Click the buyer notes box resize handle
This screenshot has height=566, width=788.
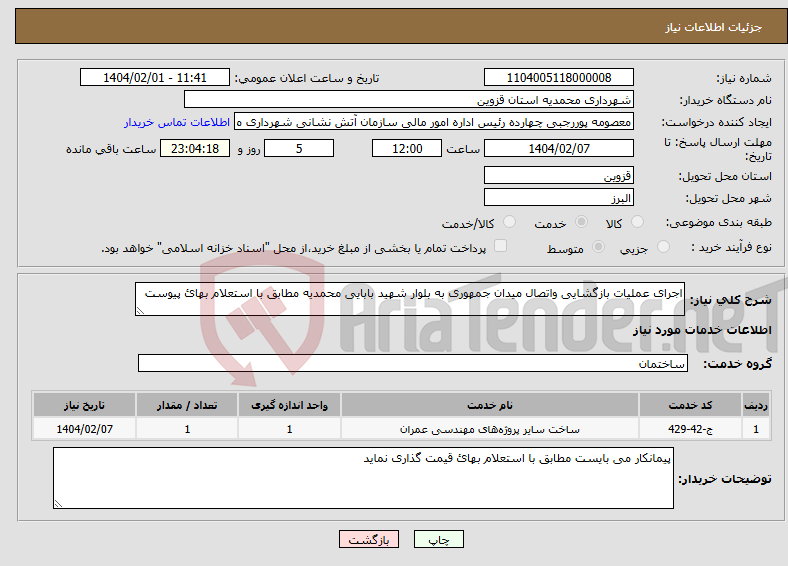click(58, 504)
